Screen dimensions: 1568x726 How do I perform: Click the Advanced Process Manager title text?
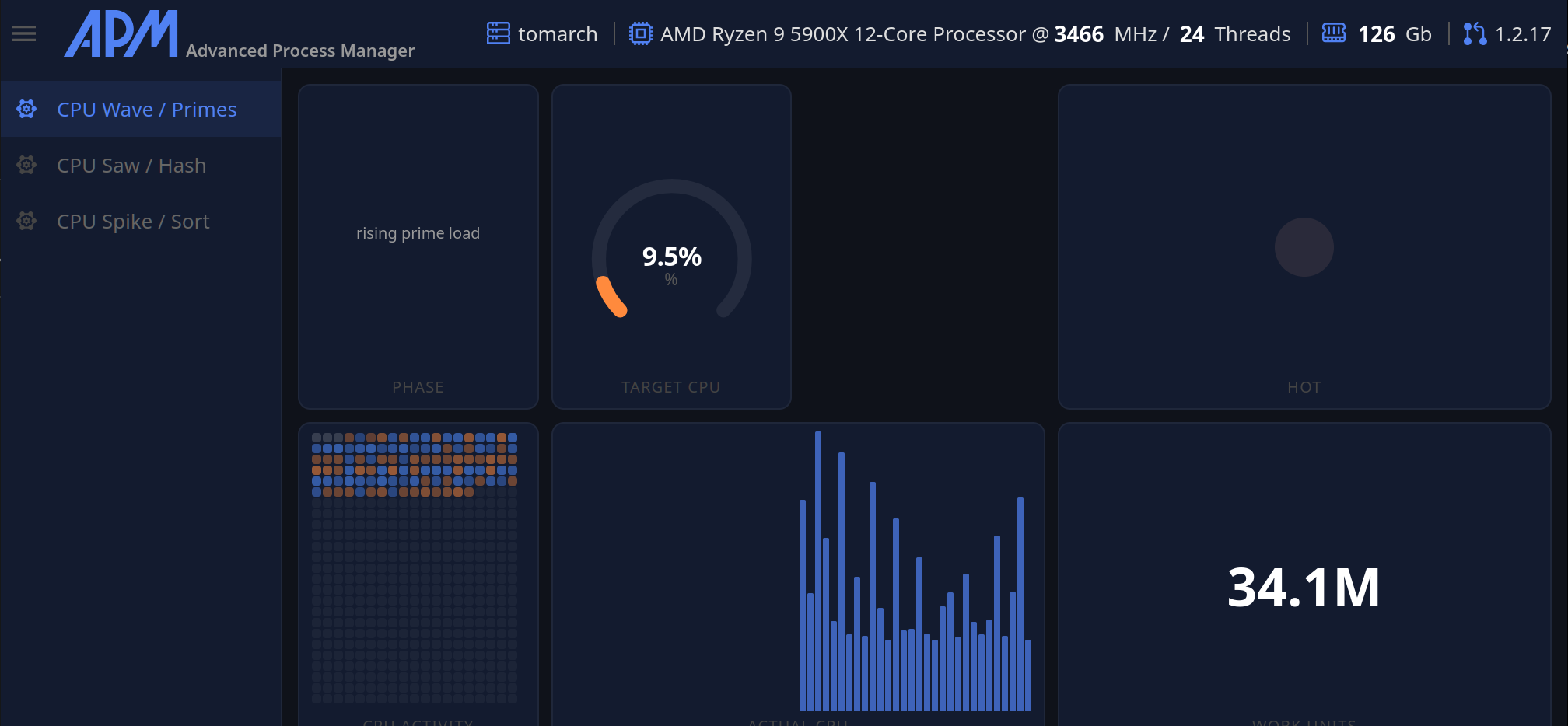click(x=300, y=51)
